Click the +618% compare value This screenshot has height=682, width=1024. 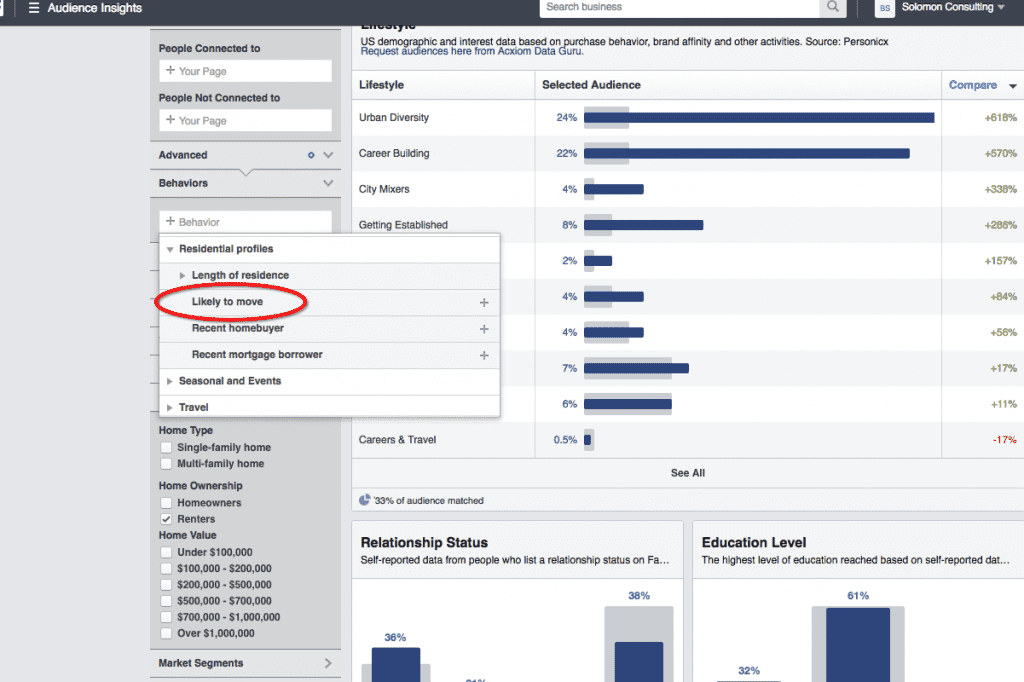pos(1000,118)
